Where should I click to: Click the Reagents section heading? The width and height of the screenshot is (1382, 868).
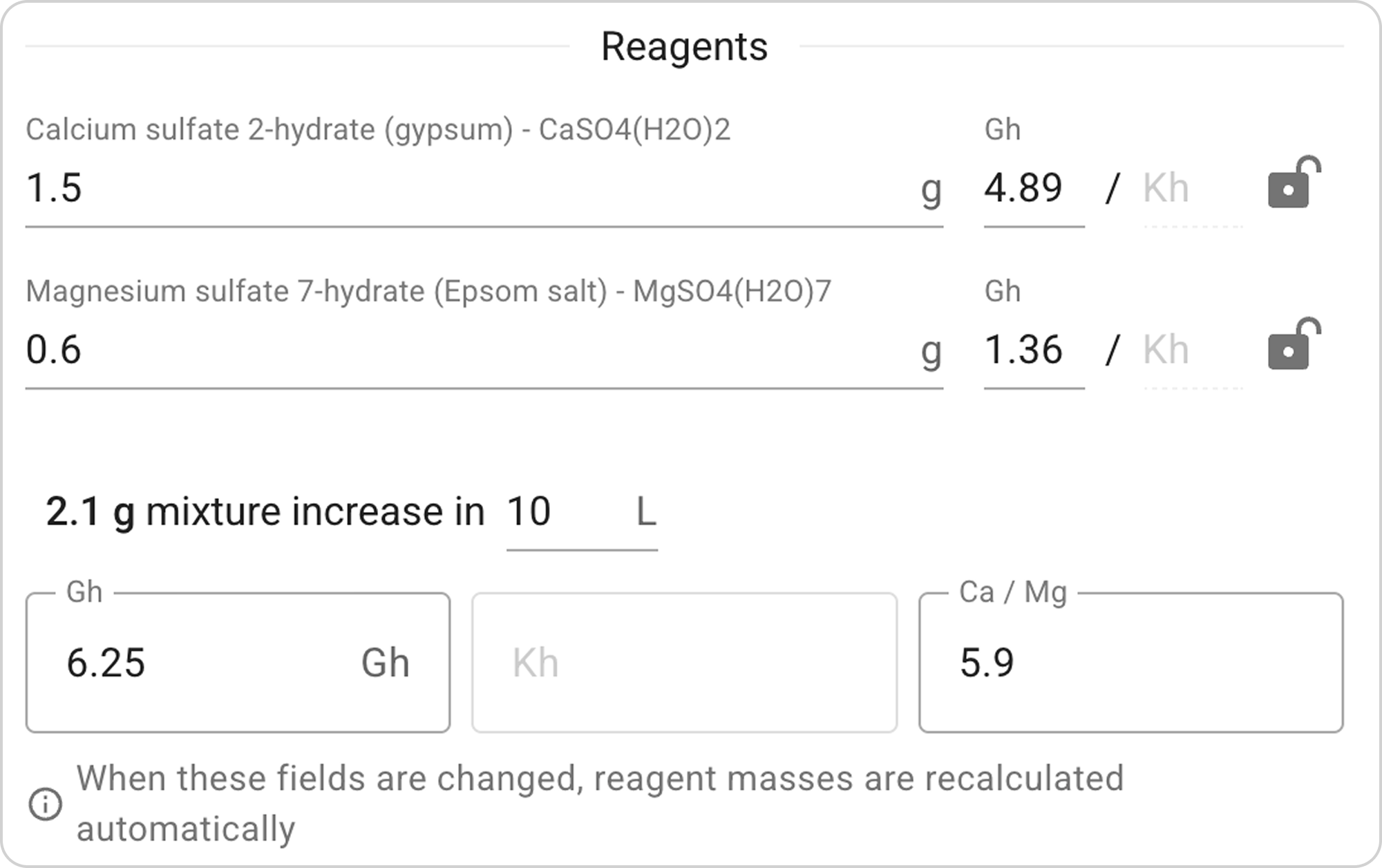click(684, 47)
